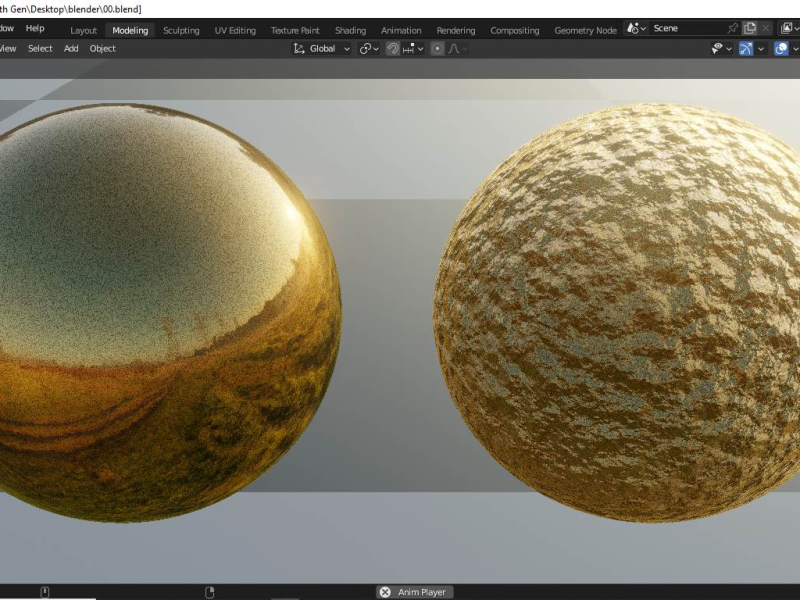The image size is (800, 600).
Task: Click the object visibility eye icon
Action: [717, 48]
